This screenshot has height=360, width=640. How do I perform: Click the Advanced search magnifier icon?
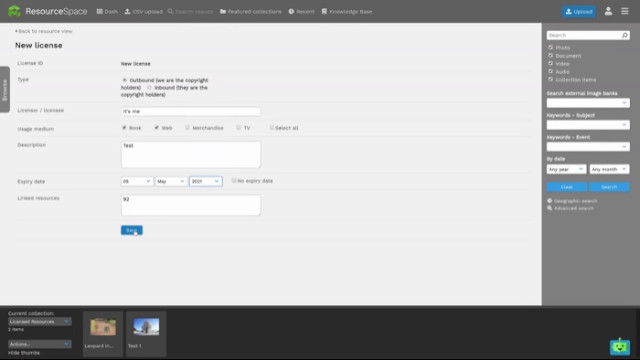point(549,208)
